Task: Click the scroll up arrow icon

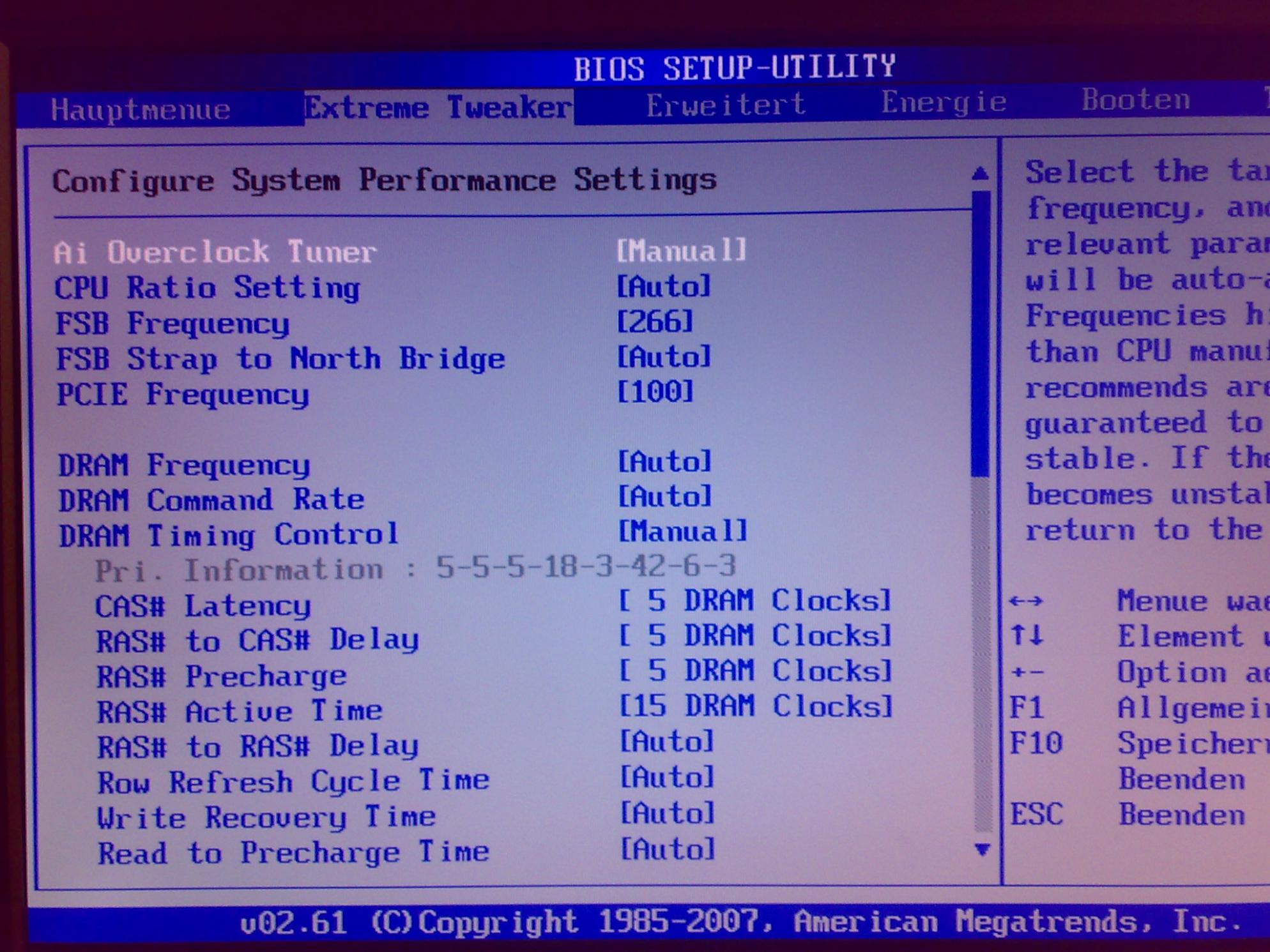Action: 980,174
